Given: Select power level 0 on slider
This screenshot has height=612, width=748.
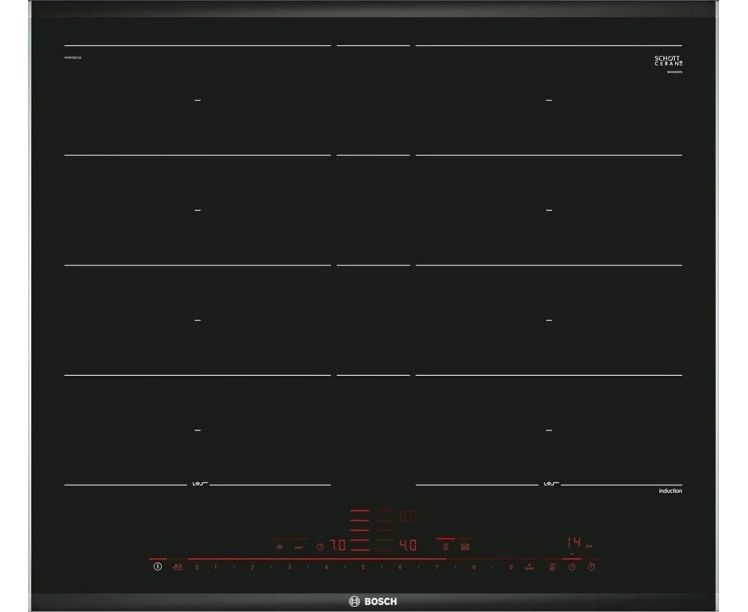Looking at the screenshot, I should (197, 567).
